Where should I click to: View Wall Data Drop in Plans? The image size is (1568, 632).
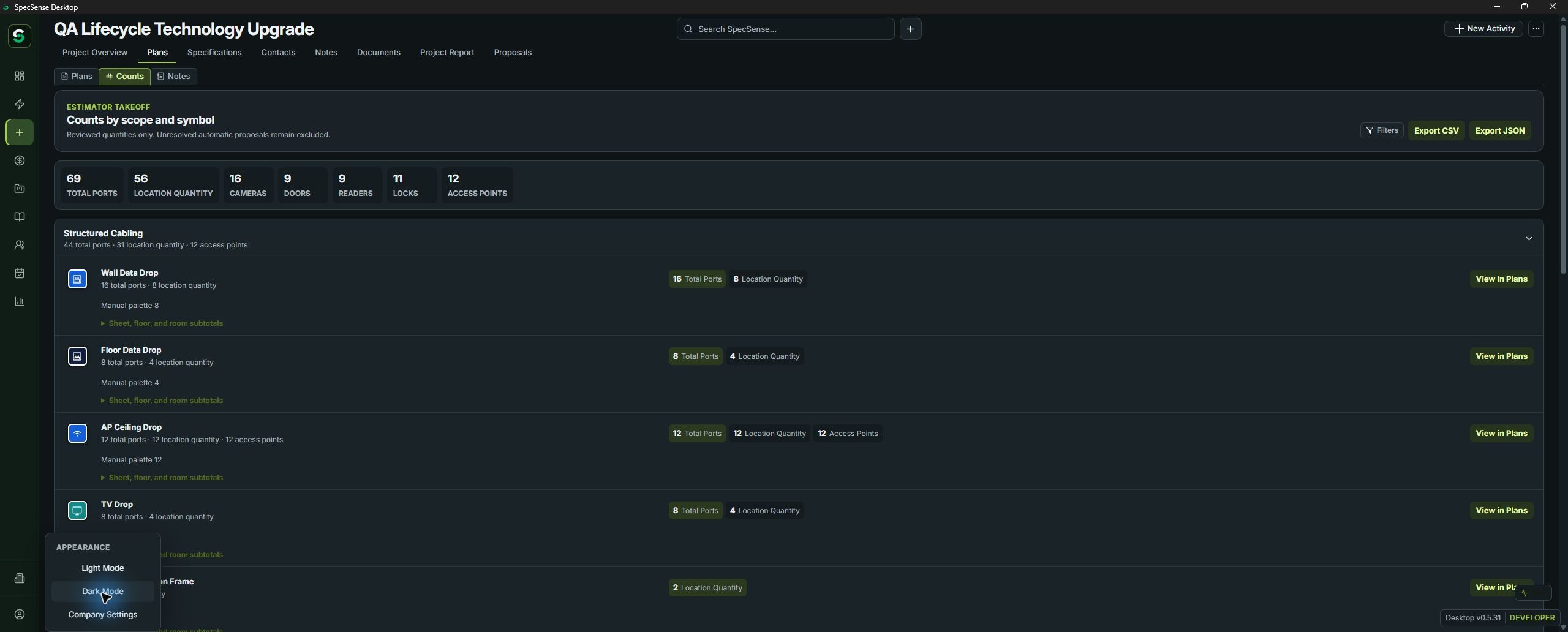pyautogui.click(x=1501, y=279)
